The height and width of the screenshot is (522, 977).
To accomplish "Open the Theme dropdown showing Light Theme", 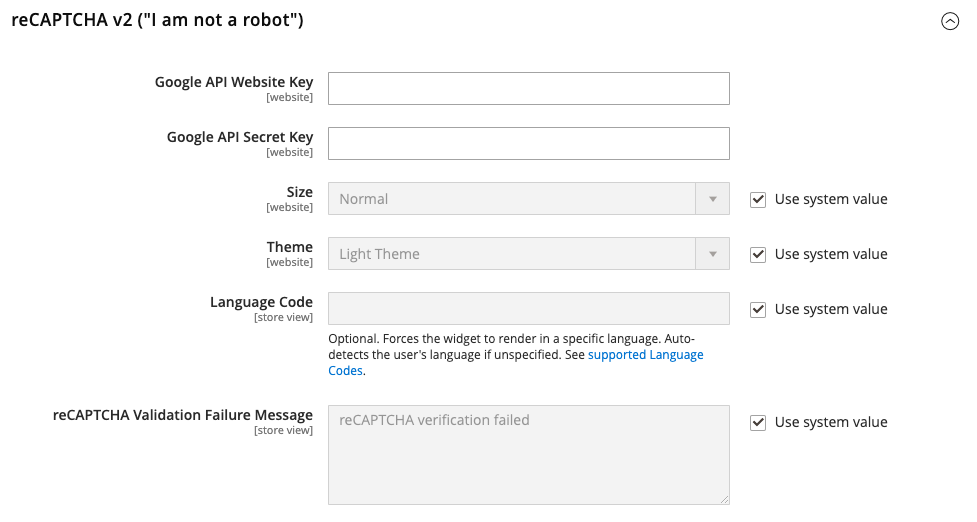I will pyautogui.click(x=528, y=254).
